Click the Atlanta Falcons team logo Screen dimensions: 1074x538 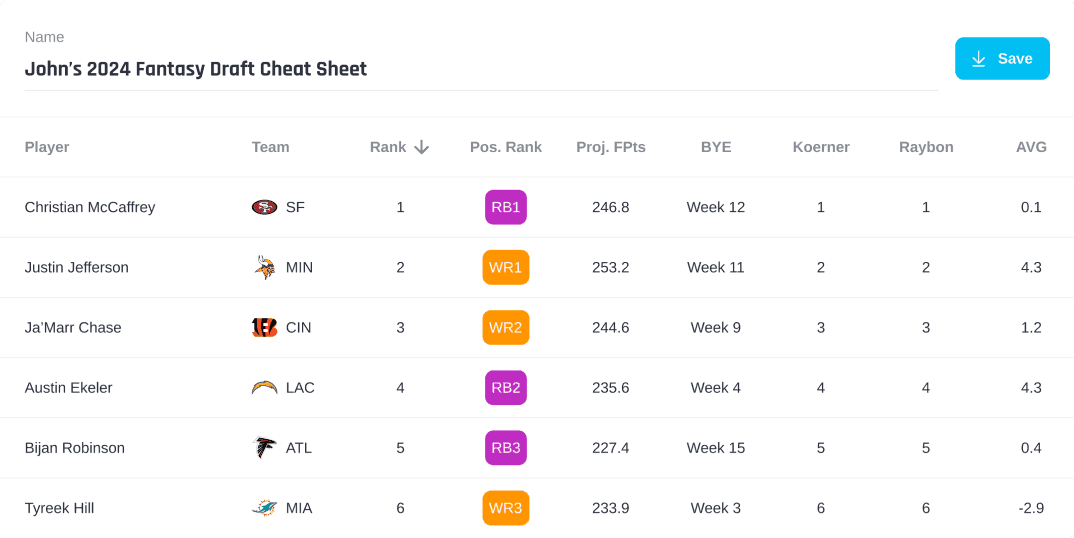pyautogui.click(x=264, y=448)
